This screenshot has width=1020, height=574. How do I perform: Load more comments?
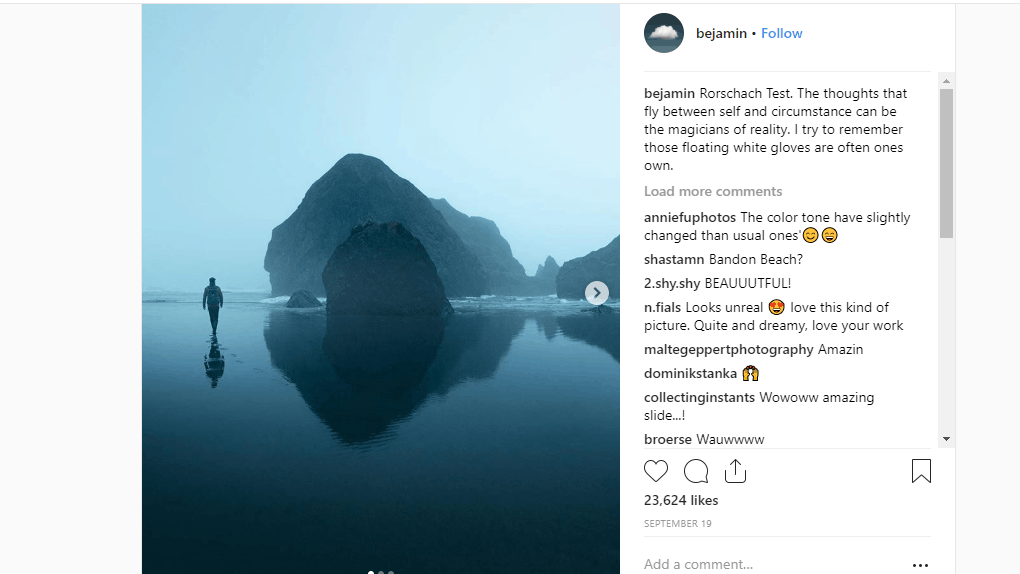(x=713, y=191)
